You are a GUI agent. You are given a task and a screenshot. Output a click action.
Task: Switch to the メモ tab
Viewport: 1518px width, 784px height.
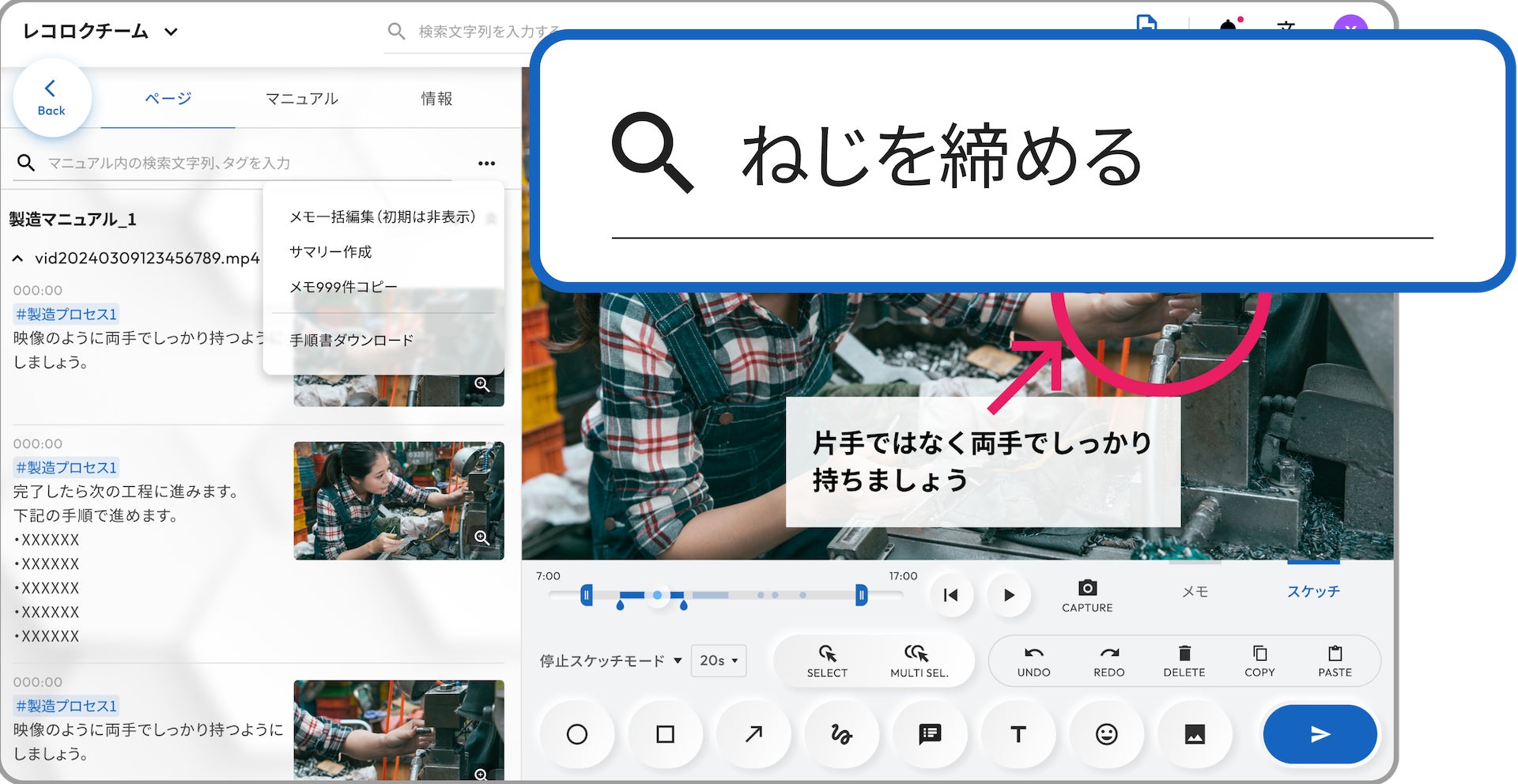tap(1195, 591)
